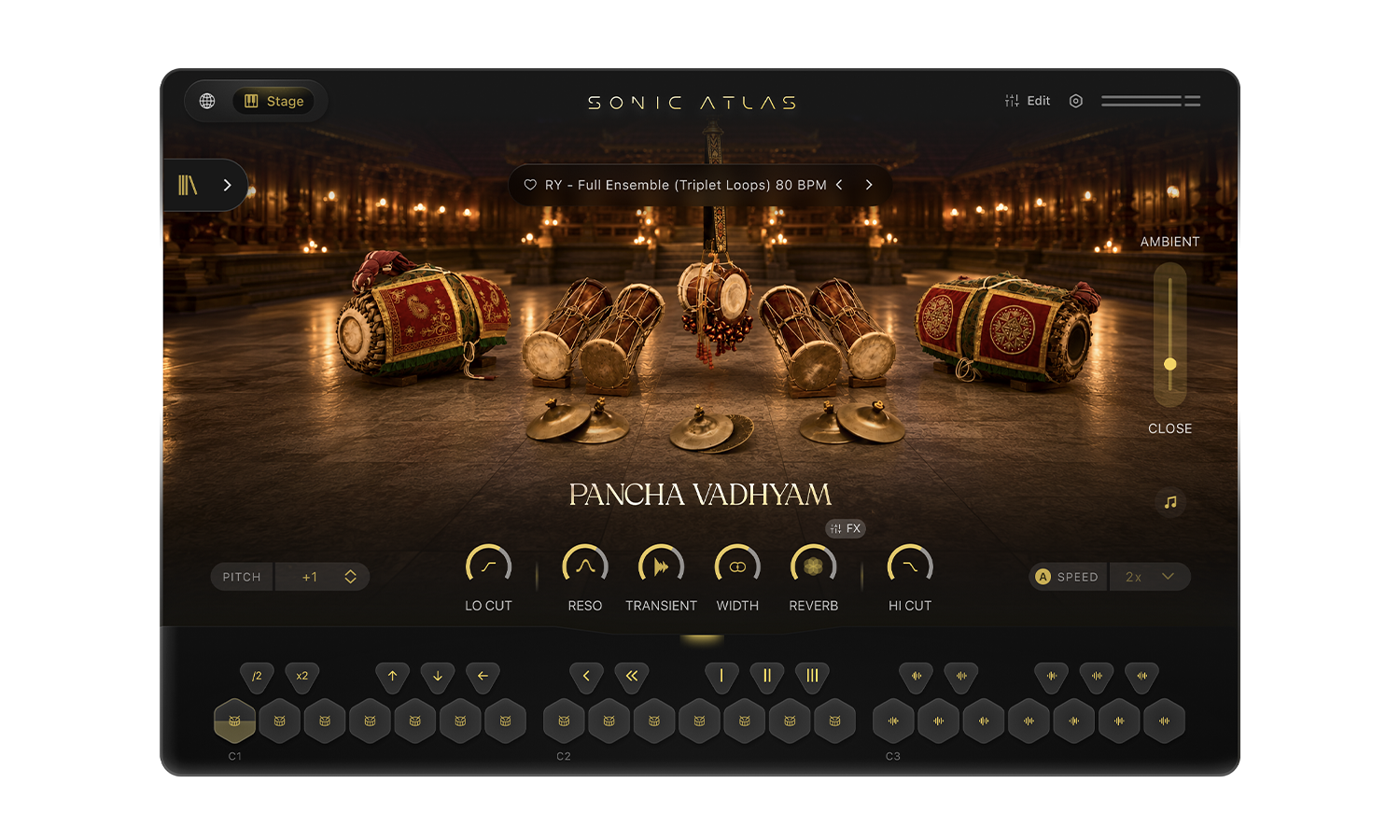This screenshot has width=1400, height=840.
Task: Click the waveform key above the C3 label
Action: 893,721
